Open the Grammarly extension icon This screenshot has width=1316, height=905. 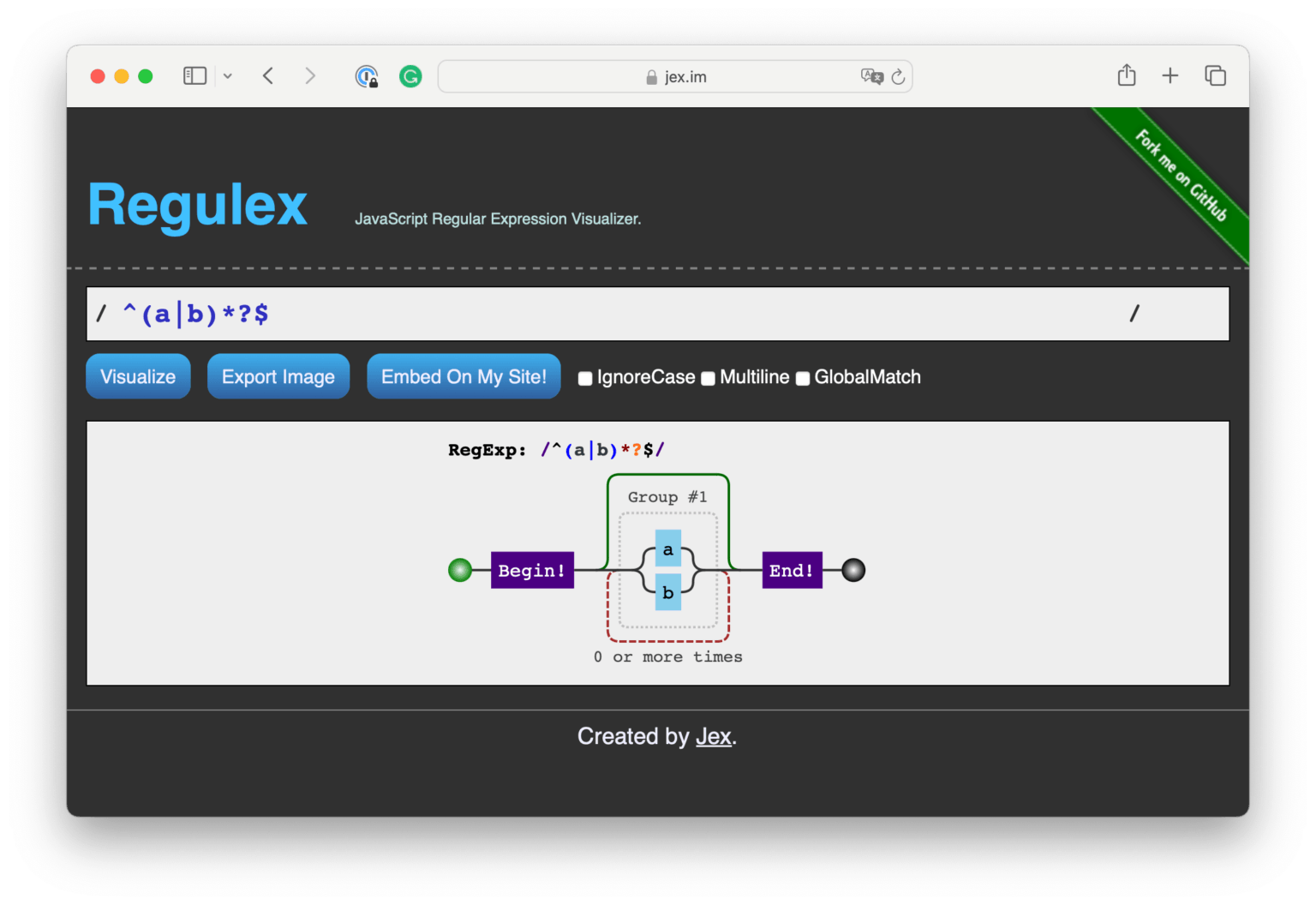pyautogui.click(x=410, y=76)
